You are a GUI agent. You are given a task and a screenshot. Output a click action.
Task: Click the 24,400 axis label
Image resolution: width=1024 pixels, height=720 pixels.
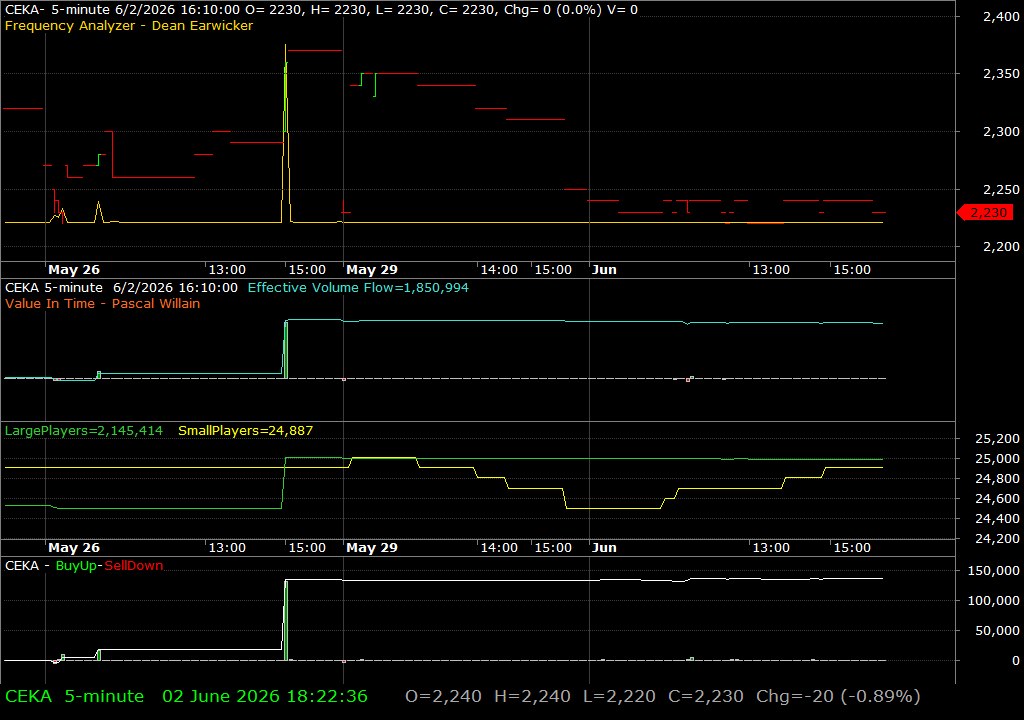[x=997, y=519]
